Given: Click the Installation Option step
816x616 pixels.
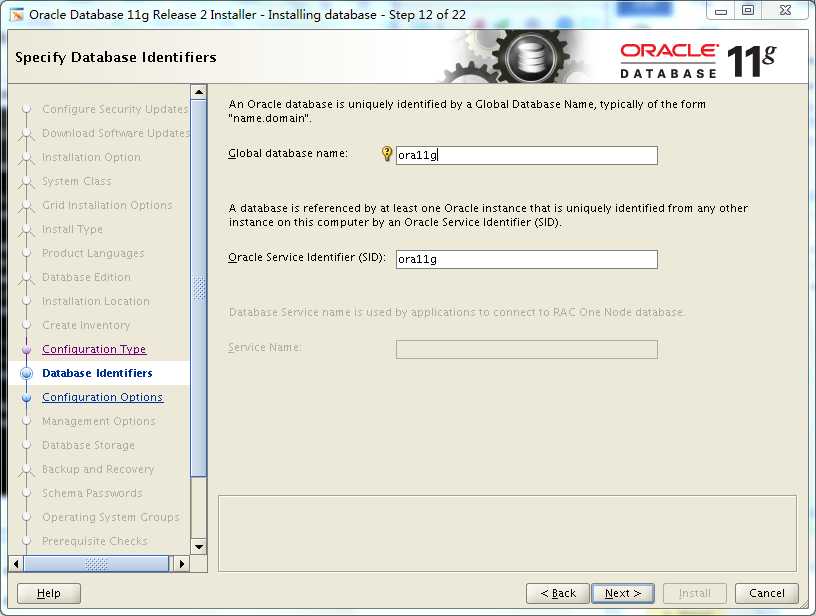Looking at the screenshot, I should pos(92,157).
